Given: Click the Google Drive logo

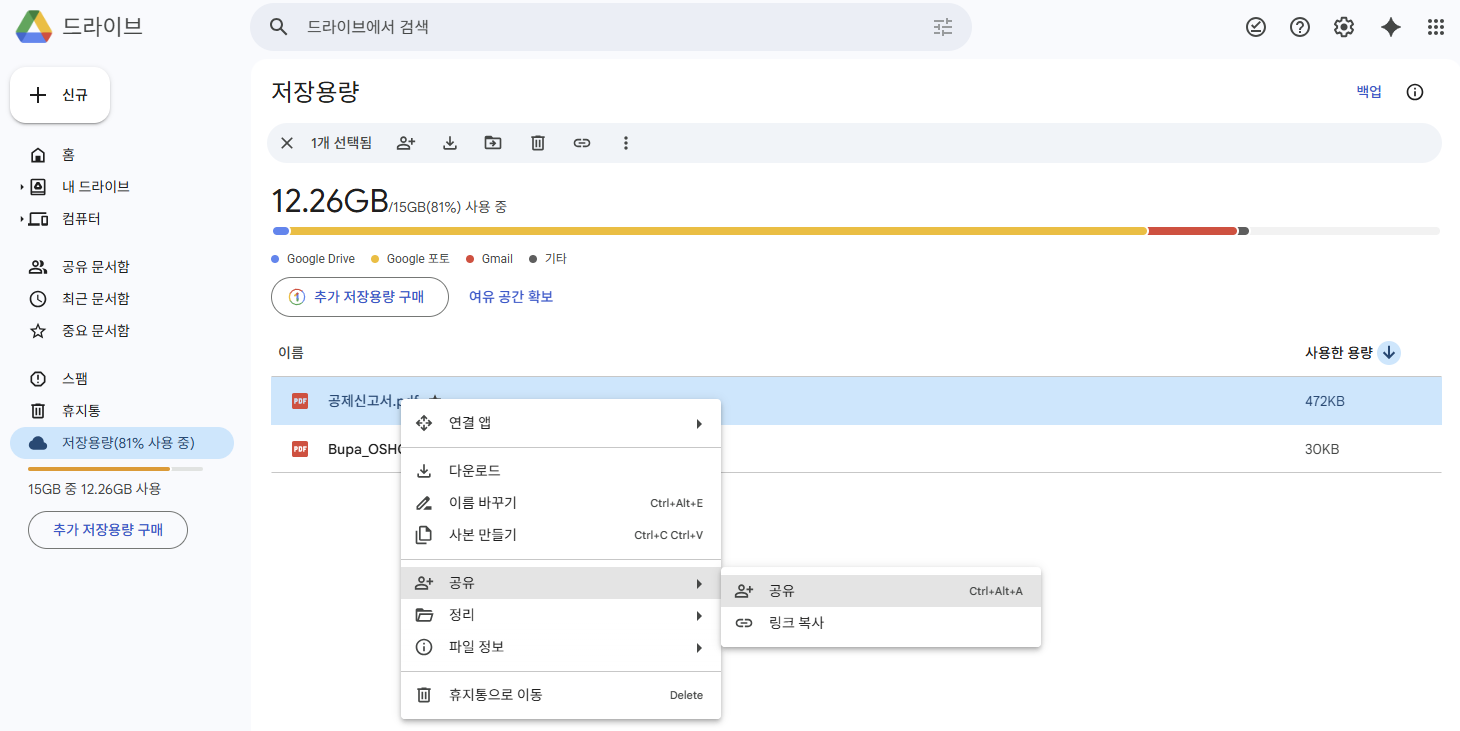Looking at the screenshot, I should click(33, 27).
